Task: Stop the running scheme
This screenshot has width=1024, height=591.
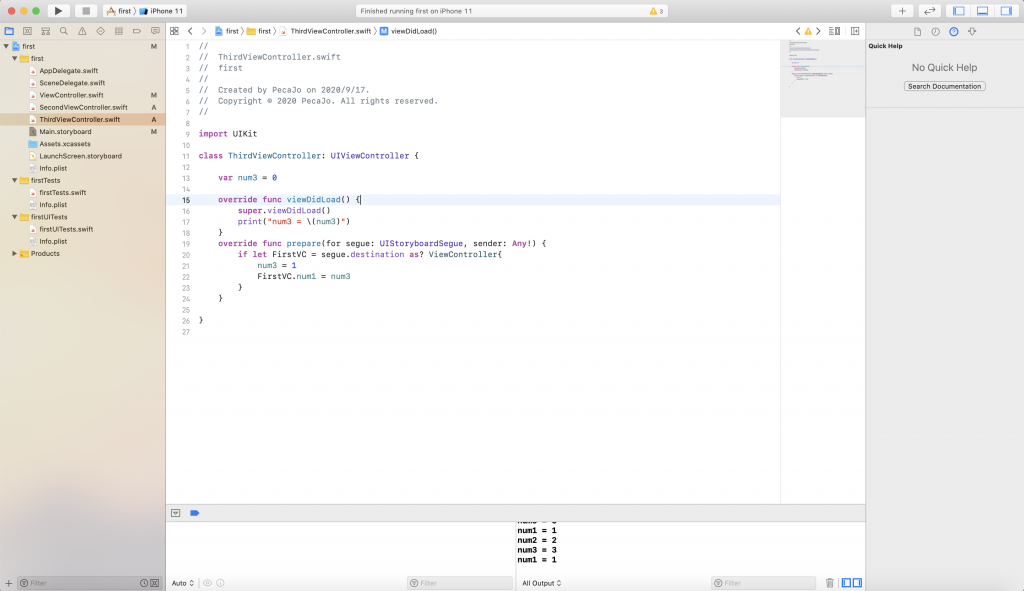Action: 86,11
